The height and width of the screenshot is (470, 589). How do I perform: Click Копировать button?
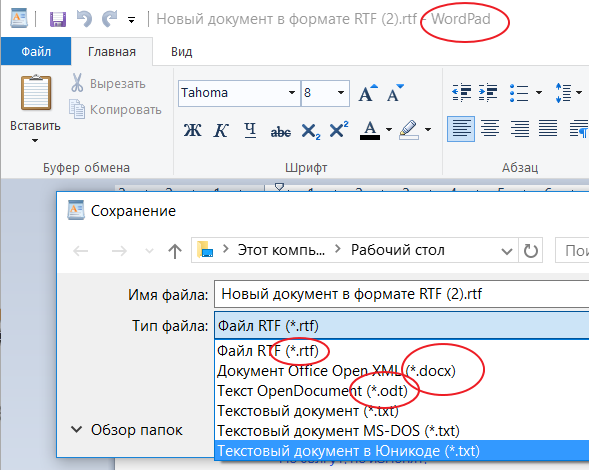tap(116, 109)
